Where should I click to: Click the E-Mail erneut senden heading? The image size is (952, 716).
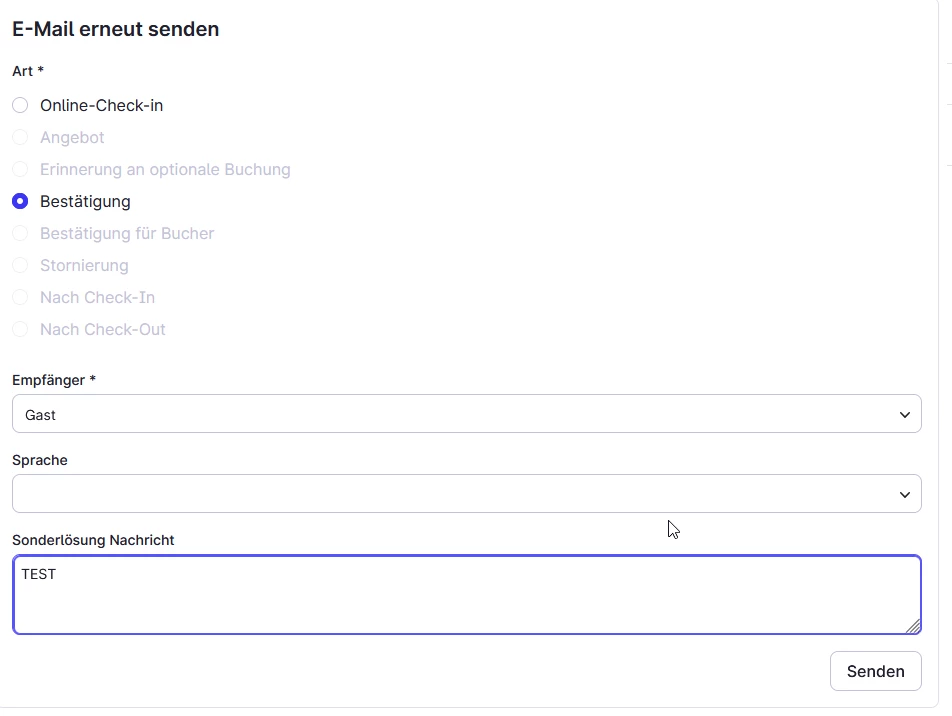tap(115, 29)
